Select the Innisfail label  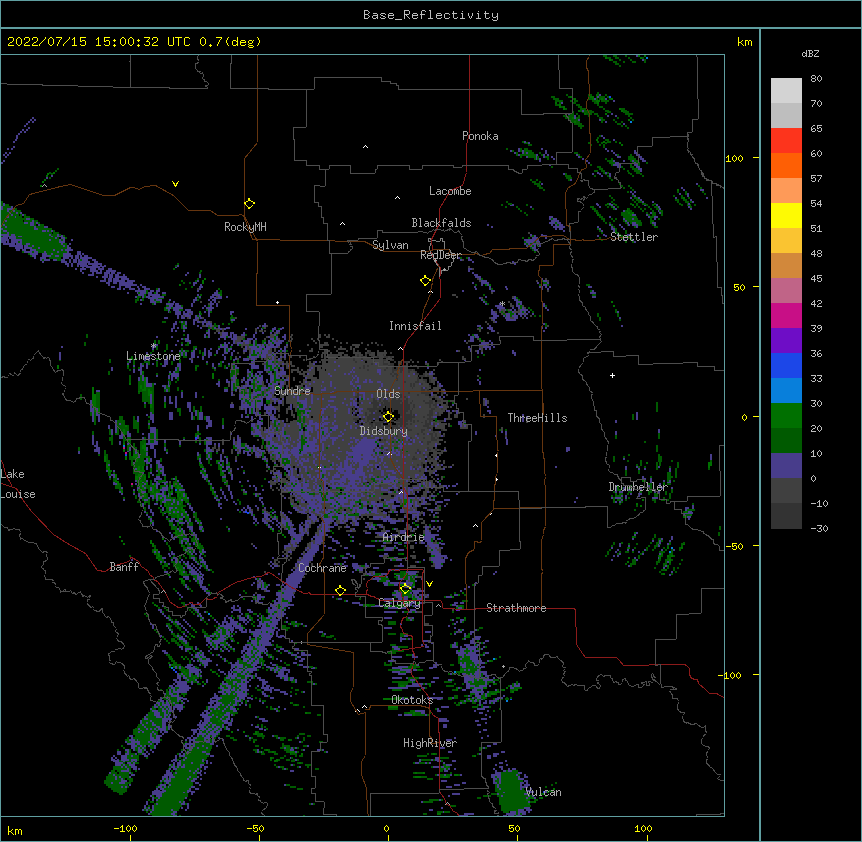(x=415, y=326)
